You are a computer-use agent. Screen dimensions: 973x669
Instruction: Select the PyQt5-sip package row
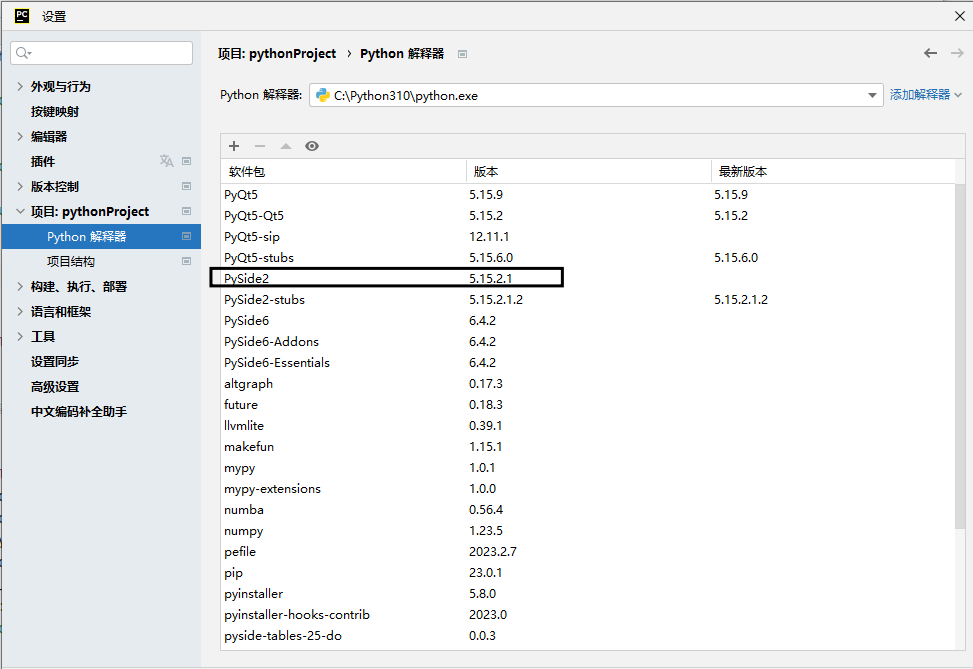588,236
